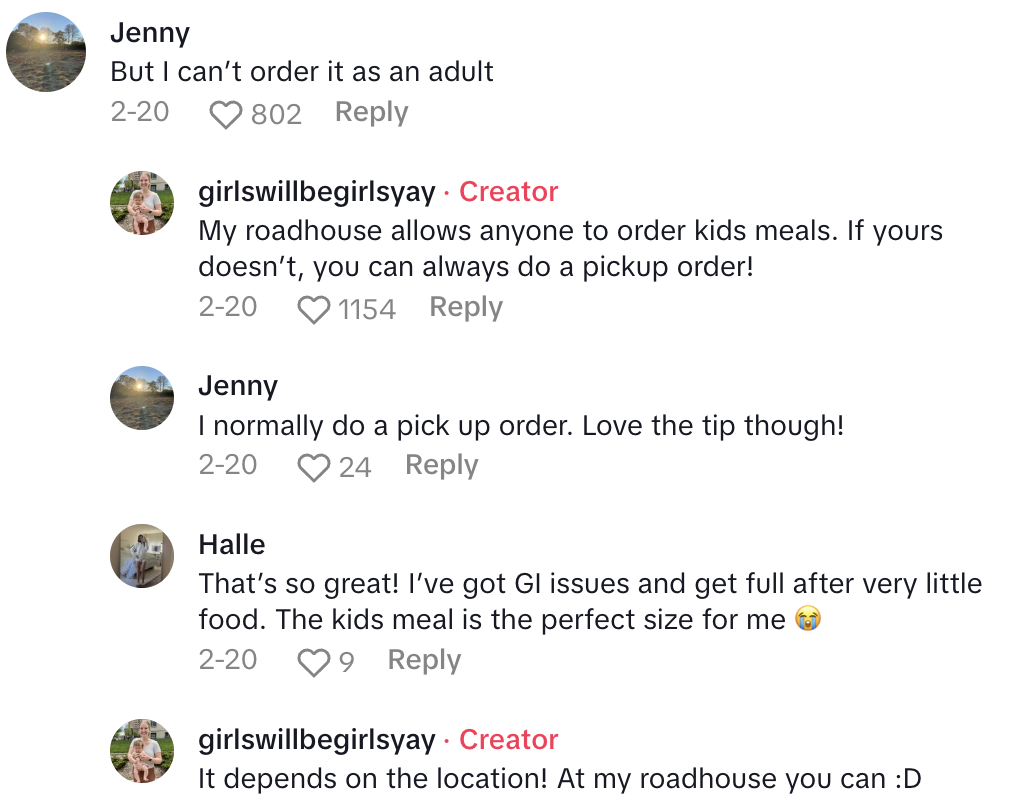The width and height of the screenshot is (1030, 802).
Task: Click the 802 like count
Action: click(x=276, y=114)
